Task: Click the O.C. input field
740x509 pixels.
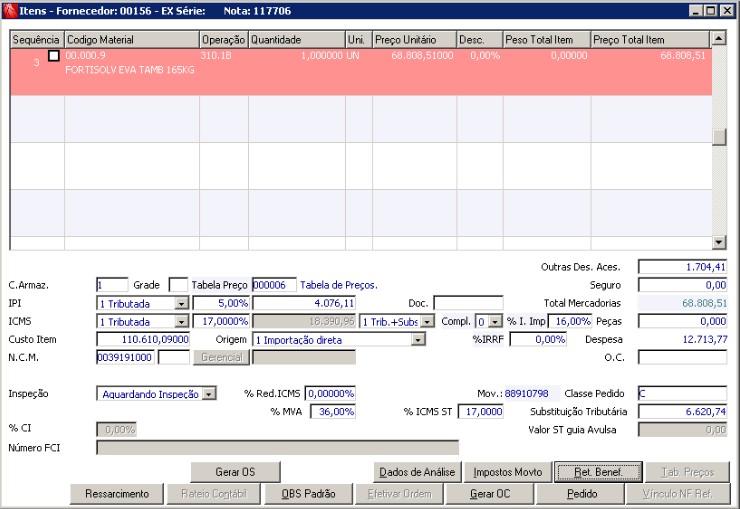Action: pos(682,357)
